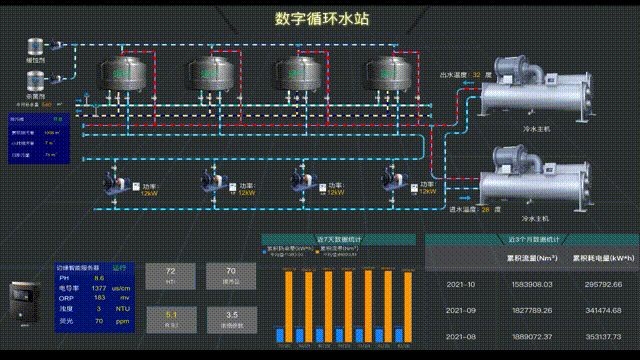This screenshot has width=640, height=360.
Task: Click the upper chiller near 出水温度
Action: click(536, 90)
